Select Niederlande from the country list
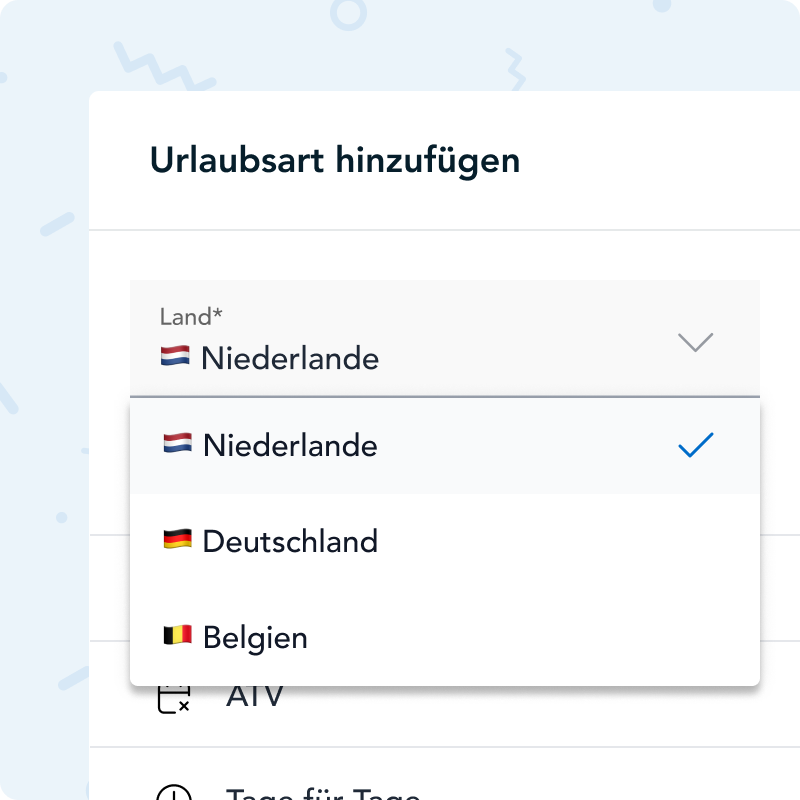The image size is (800, 800). (x=290, y=445)
